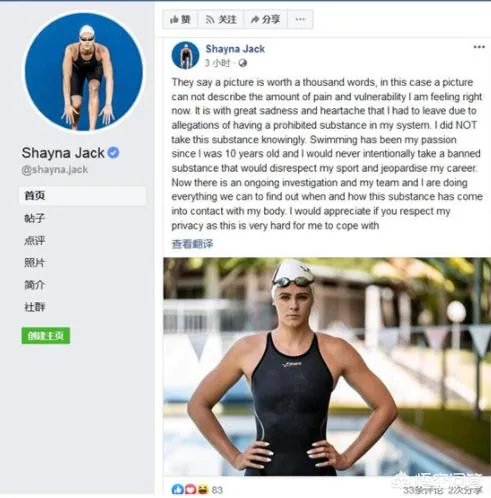Click 查看翻译 to translate post
The image size is (491, 498).
pos(192,244)
